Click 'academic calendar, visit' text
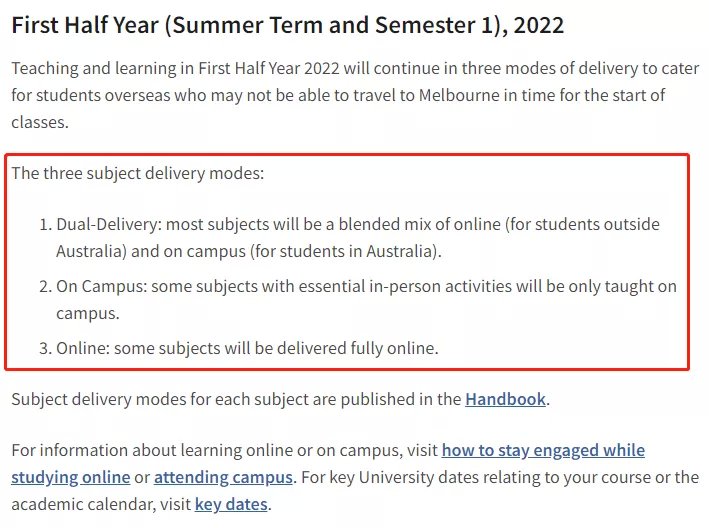This screenshot has width=709, height=528. coord(101,504)
